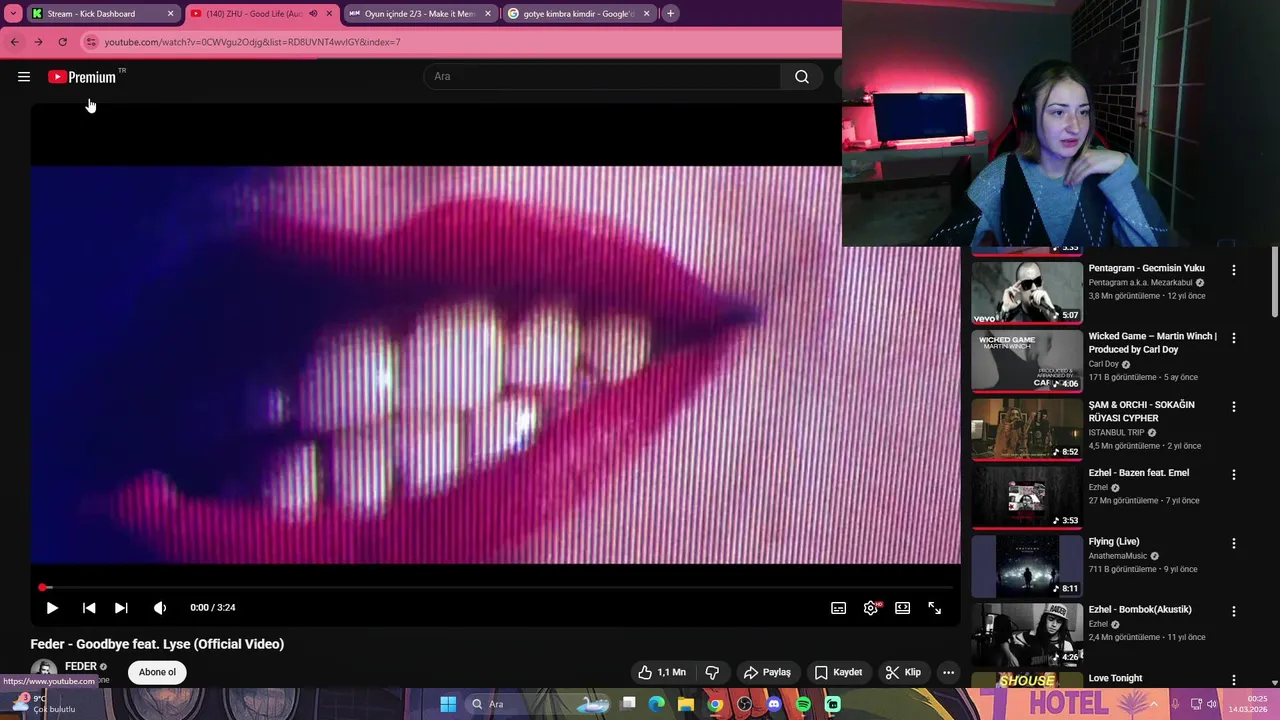Close the Stream - Kick Dashboard tab
The image size is (1280, 720).
[x=170, y=14]
